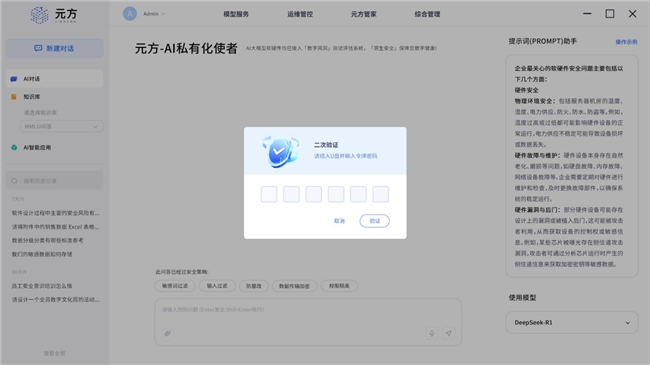This screenshot has width=650, height=365.
Task: Click the 新建对话 button
Action: click(x=54, y=48)
